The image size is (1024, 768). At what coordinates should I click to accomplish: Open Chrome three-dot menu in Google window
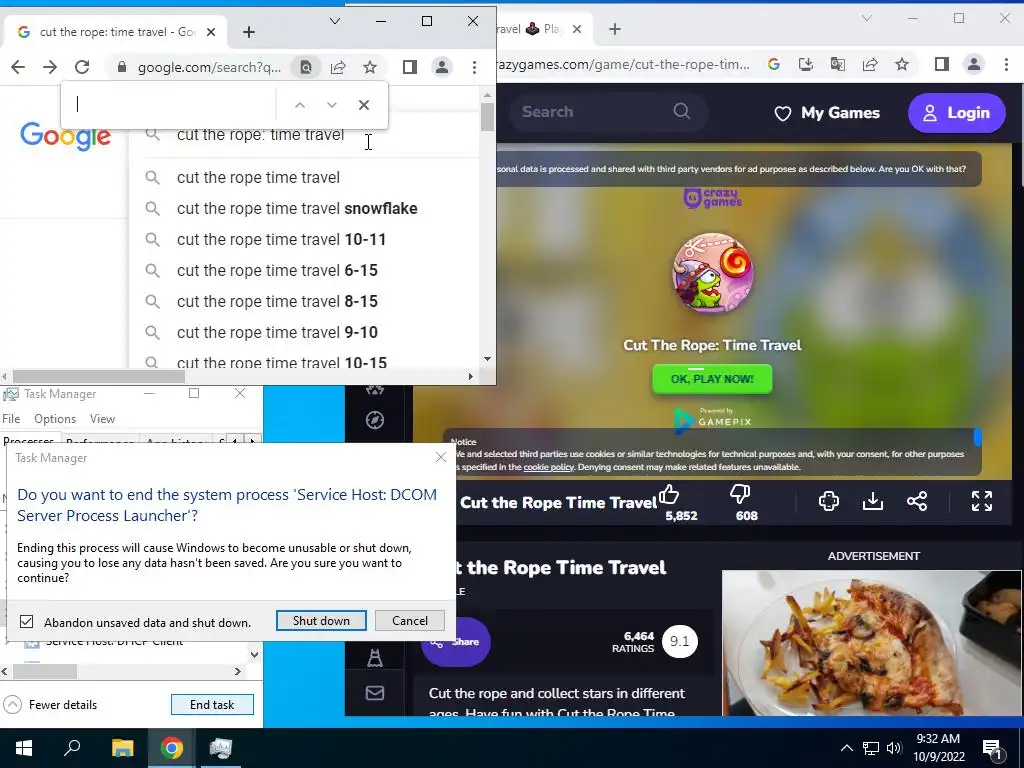pyautogui.click(x=474, y=67)
